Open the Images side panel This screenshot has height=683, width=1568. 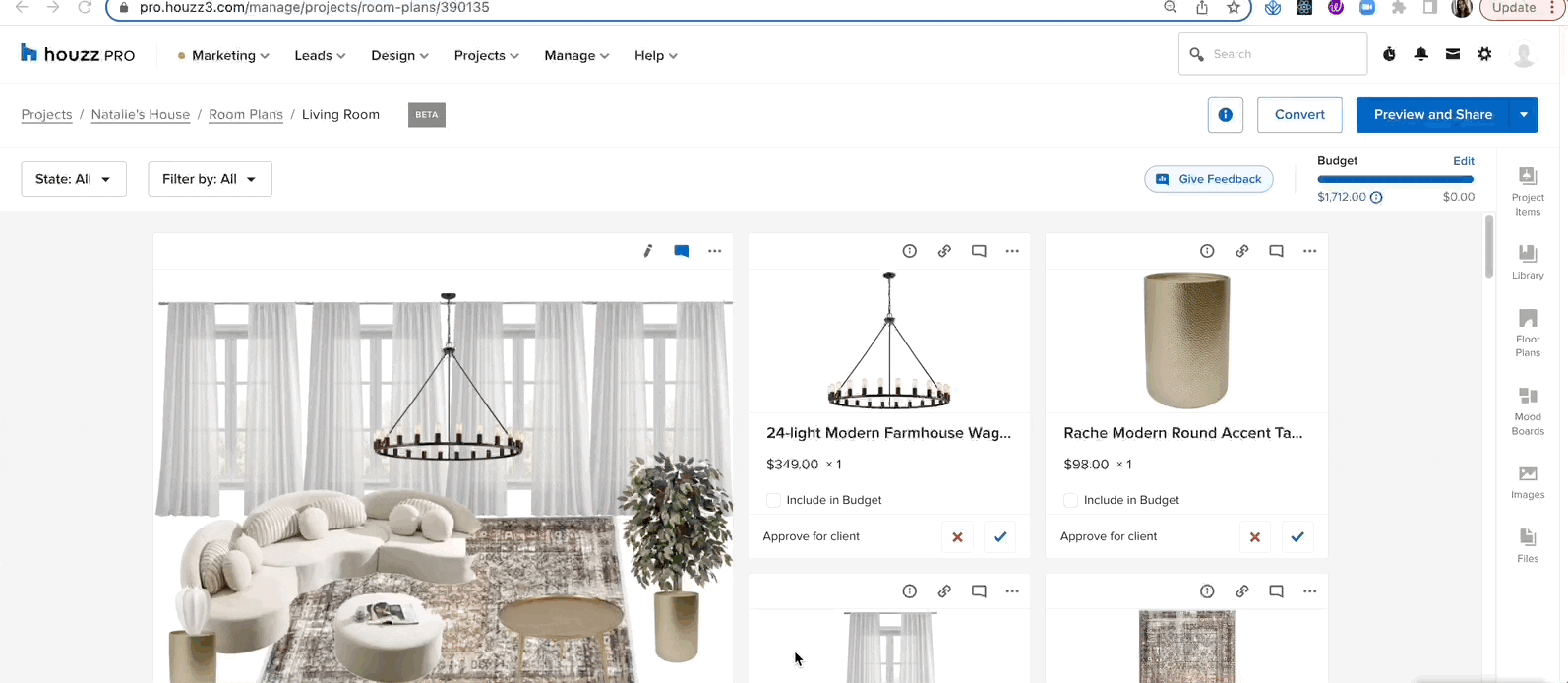[1528, 482]
